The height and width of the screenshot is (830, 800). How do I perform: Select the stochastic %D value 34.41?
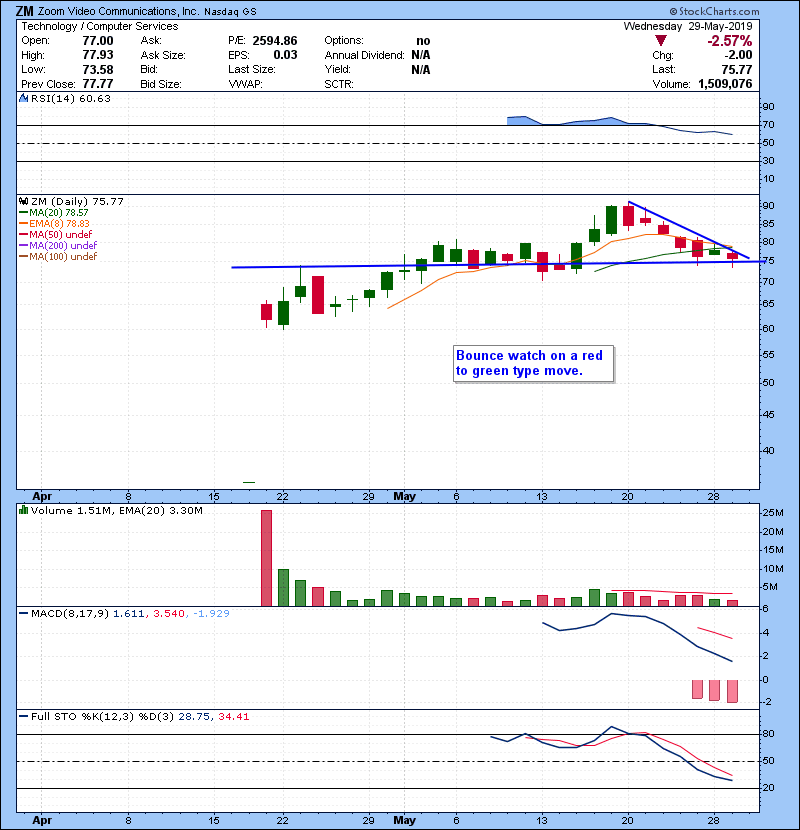tap(233, 717)
